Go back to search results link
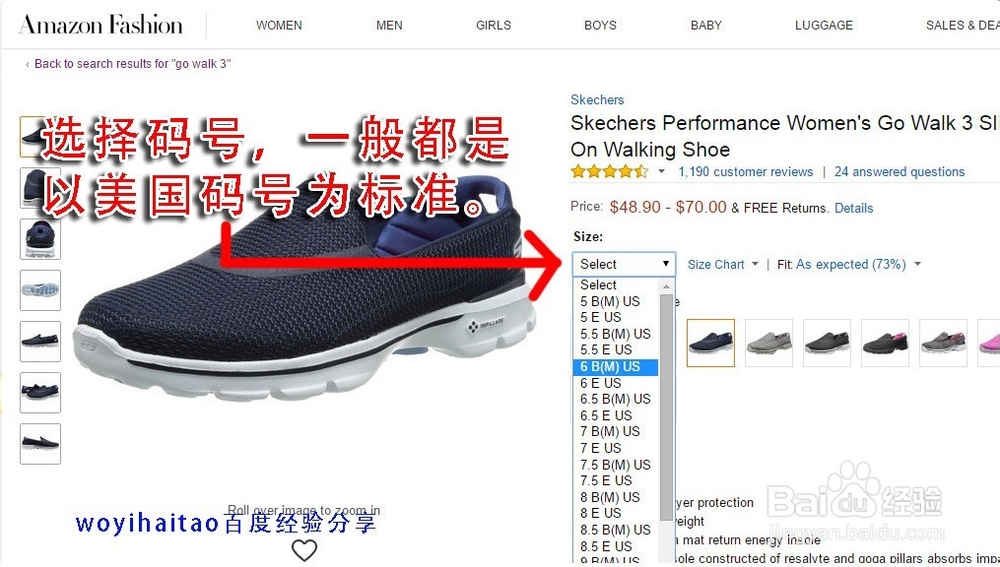The height and width of the screenshot is (567, 1000). 132,64
